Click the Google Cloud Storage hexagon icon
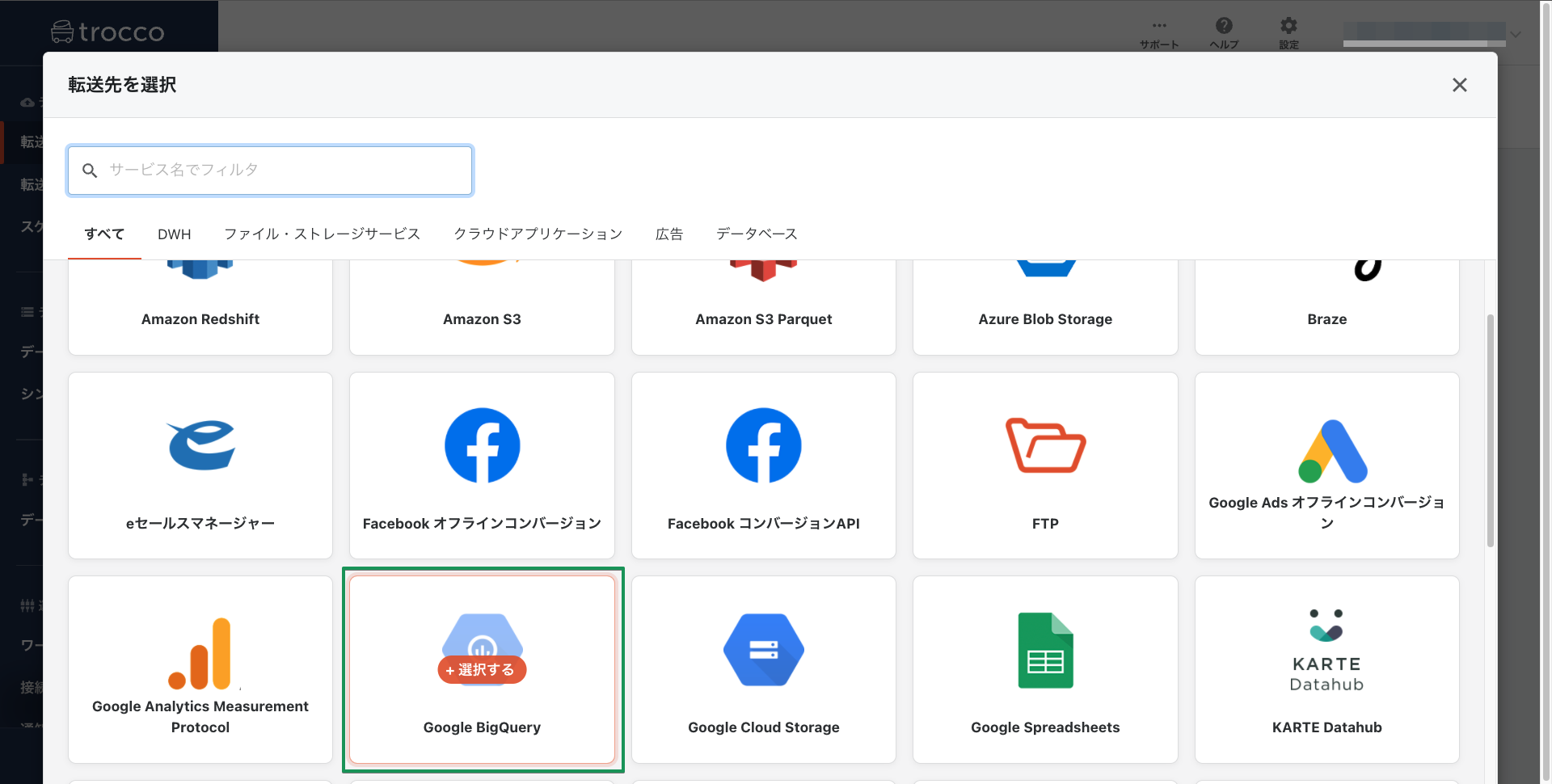1552x784 pixels. 764,650
